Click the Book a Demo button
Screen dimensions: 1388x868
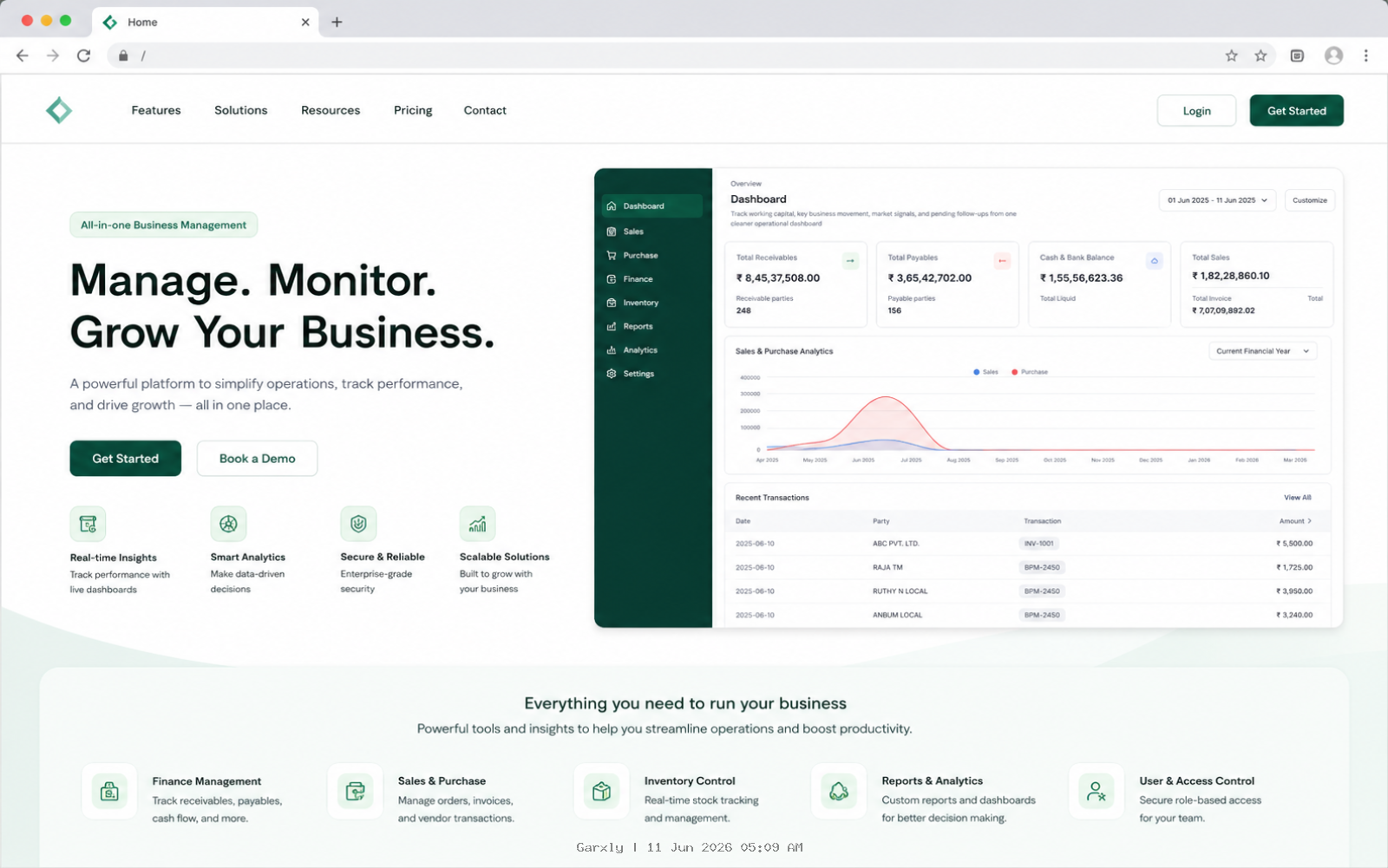[257, 459]
